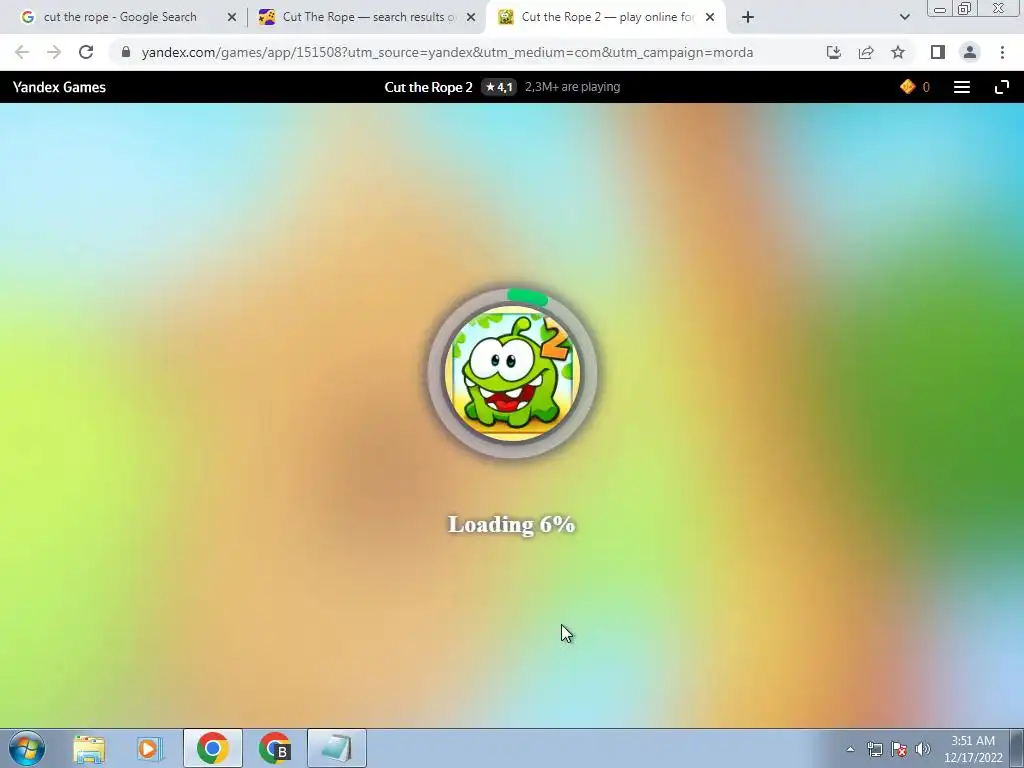Go back with the browser back arrow
Viewport: 1024px width, 768px height.
22,52
